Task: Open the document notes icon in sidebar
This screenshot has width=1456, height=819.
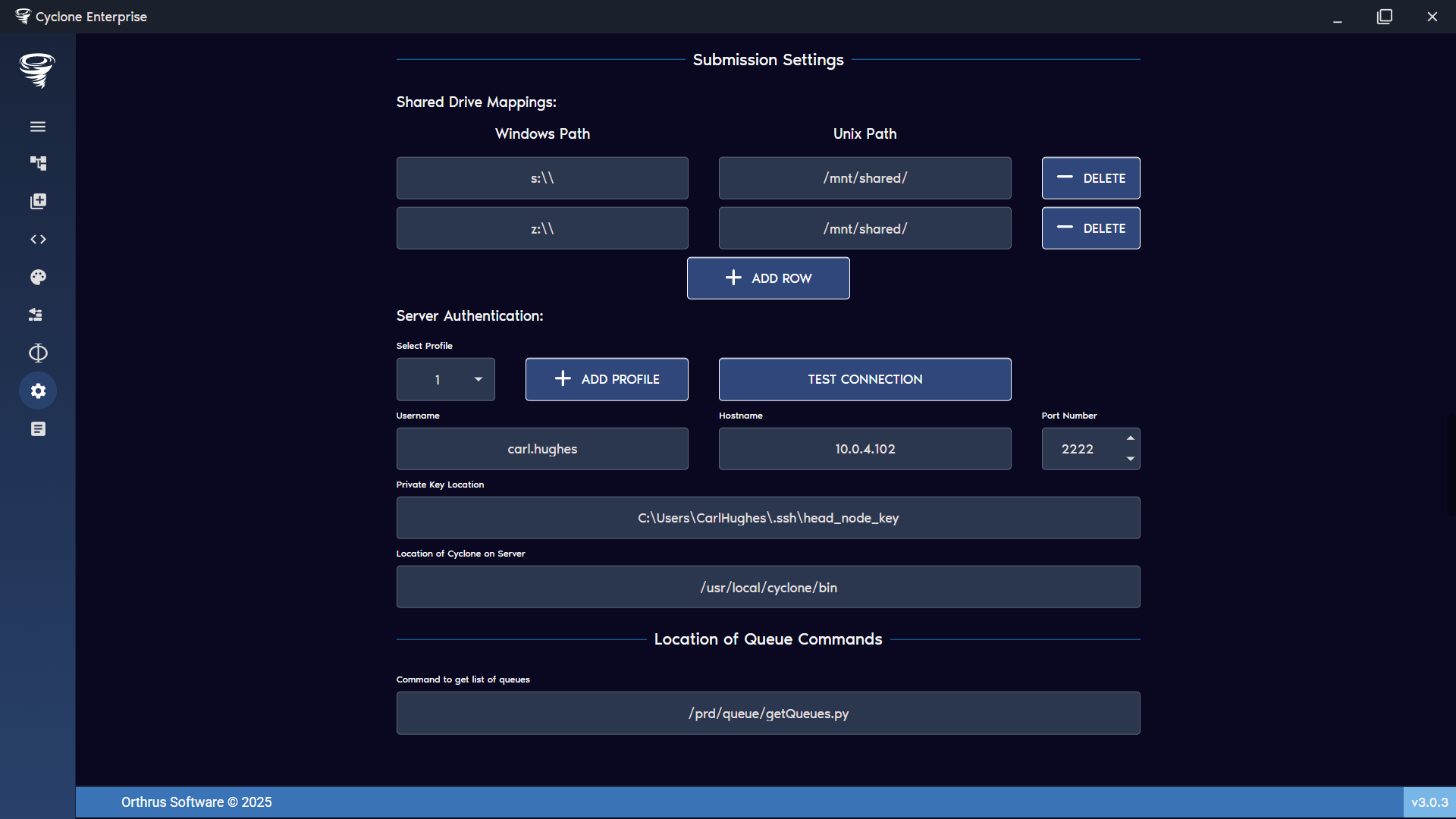Action: [38, 429]
